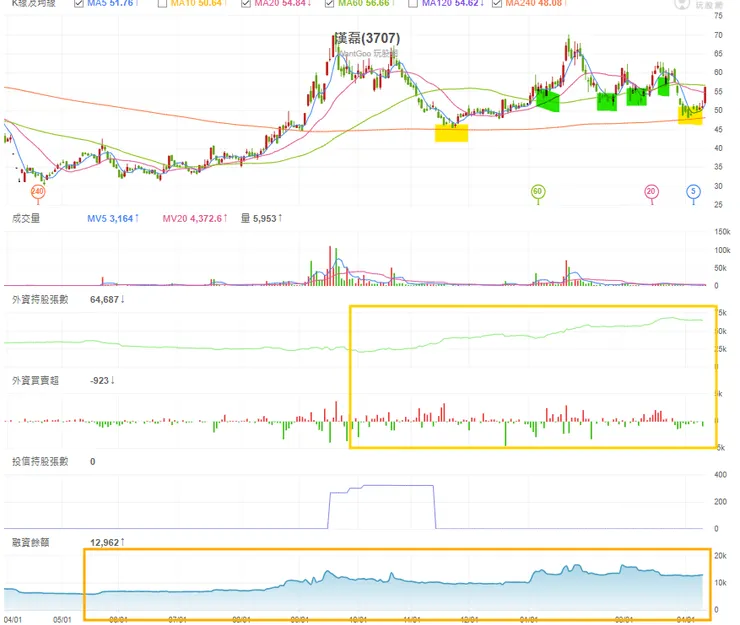
Task: Click the MA60 56.66 legend label
Action: [x=366, y=3]
